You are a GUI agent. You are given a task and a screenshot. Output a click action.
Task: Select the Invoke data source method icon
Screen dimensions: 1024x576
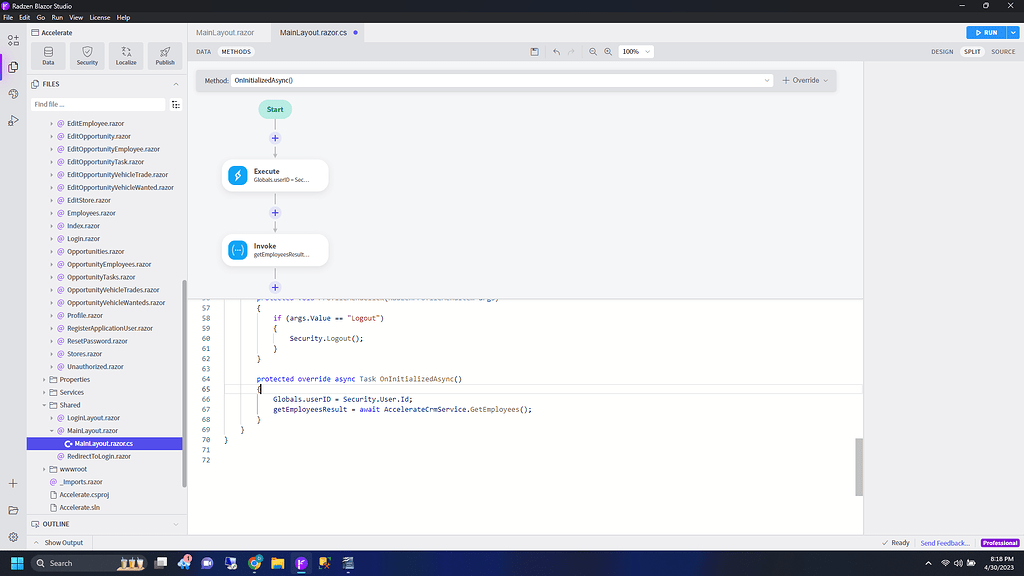point(237,249)
